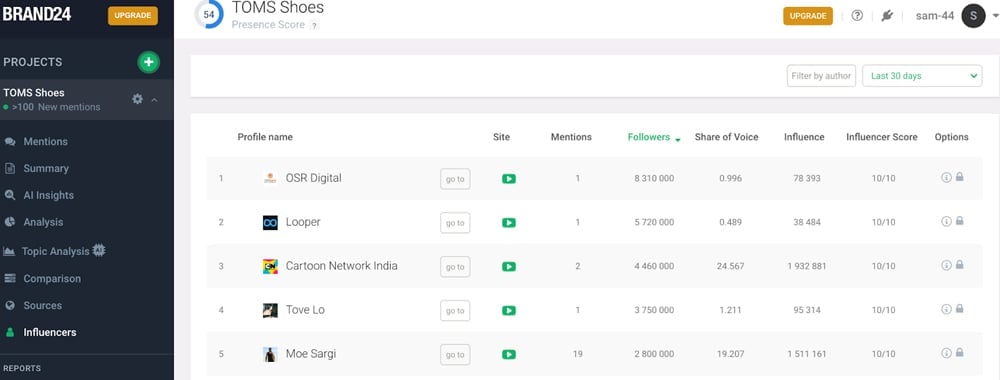Click YouTube icon in Looper row
This screenshot has width=1000, height=380.
508,223
